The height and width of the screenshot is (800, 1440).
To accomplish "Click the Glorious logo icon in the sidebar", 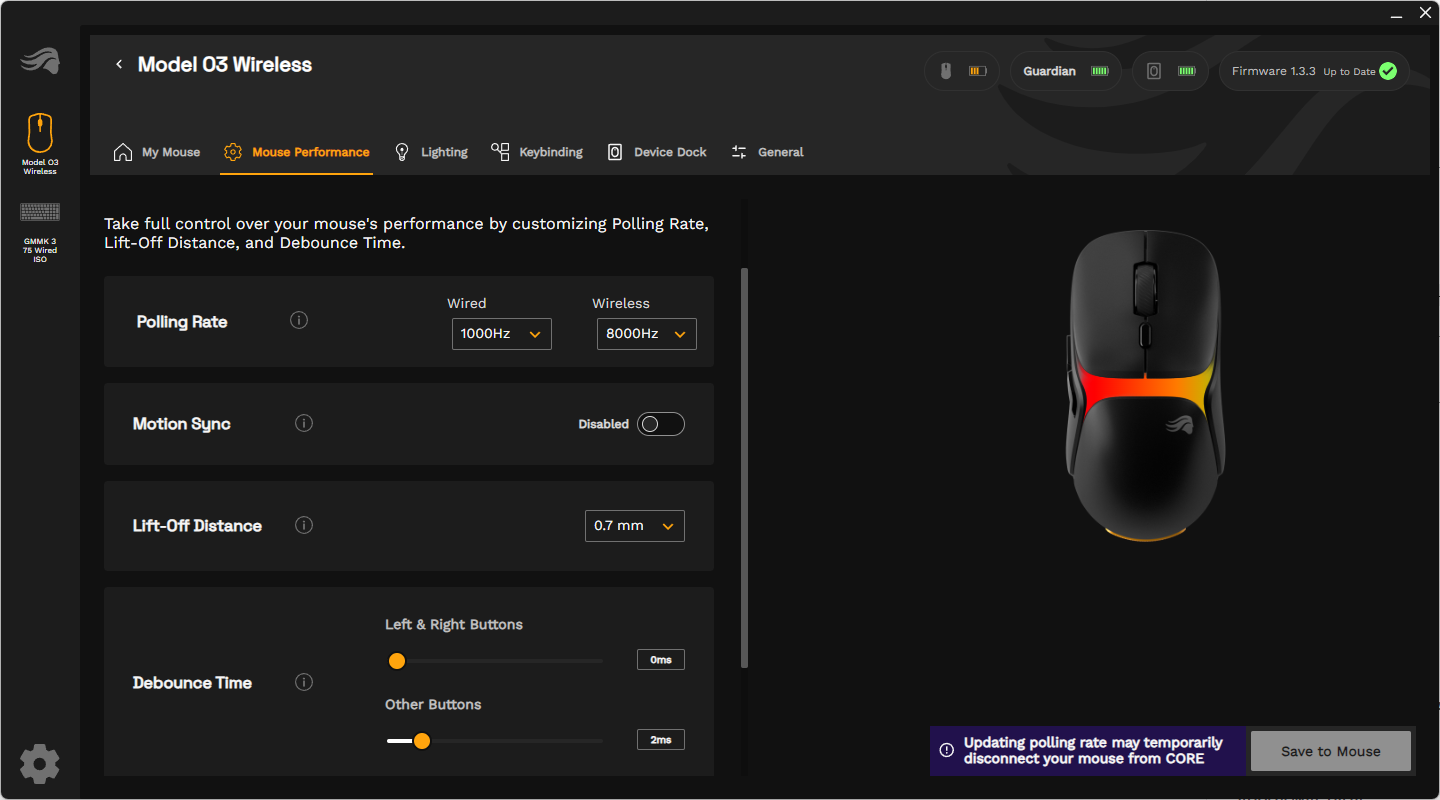I will coord(40,61).
